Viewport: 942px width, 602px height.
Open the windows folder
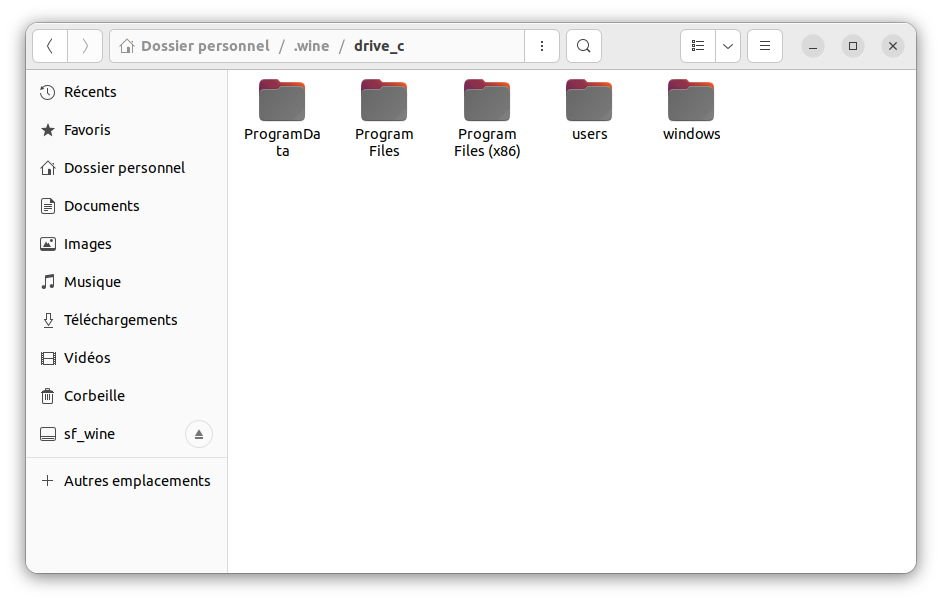pos(691,111)
